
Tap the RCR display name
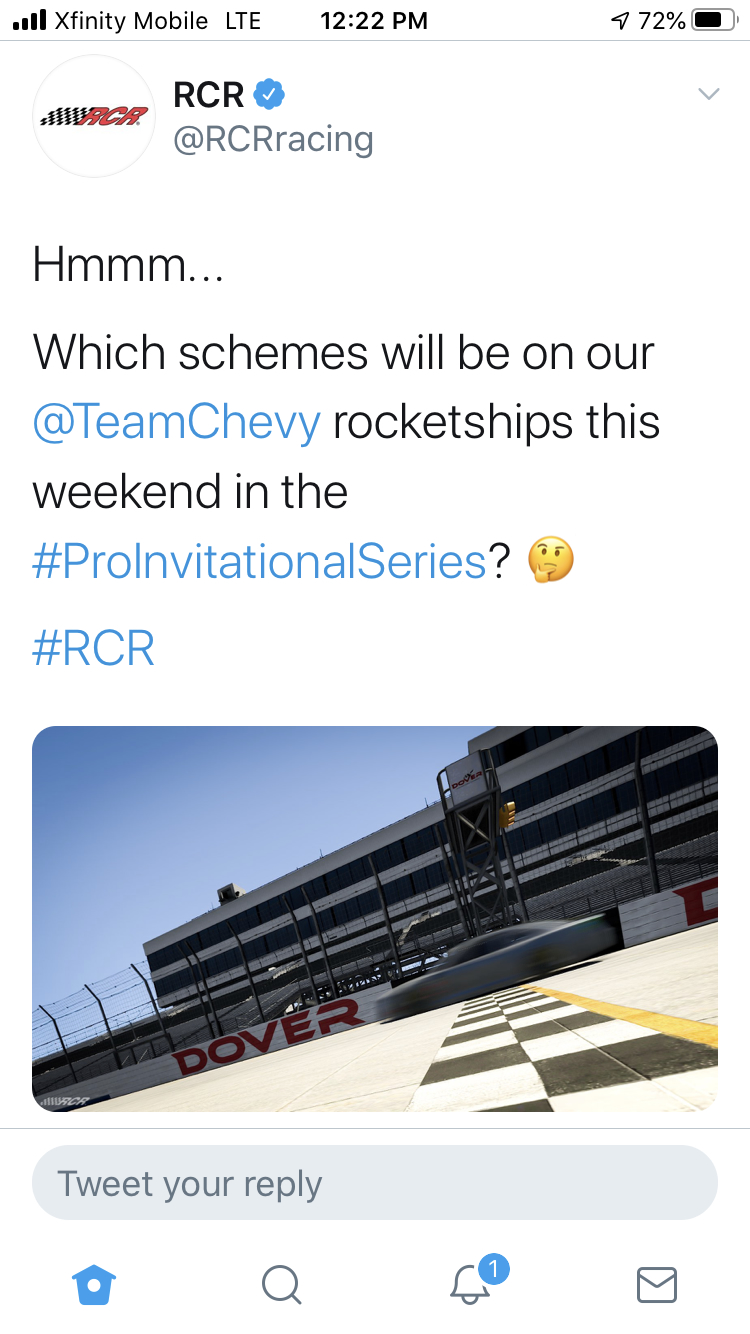(x=209, y=95)
